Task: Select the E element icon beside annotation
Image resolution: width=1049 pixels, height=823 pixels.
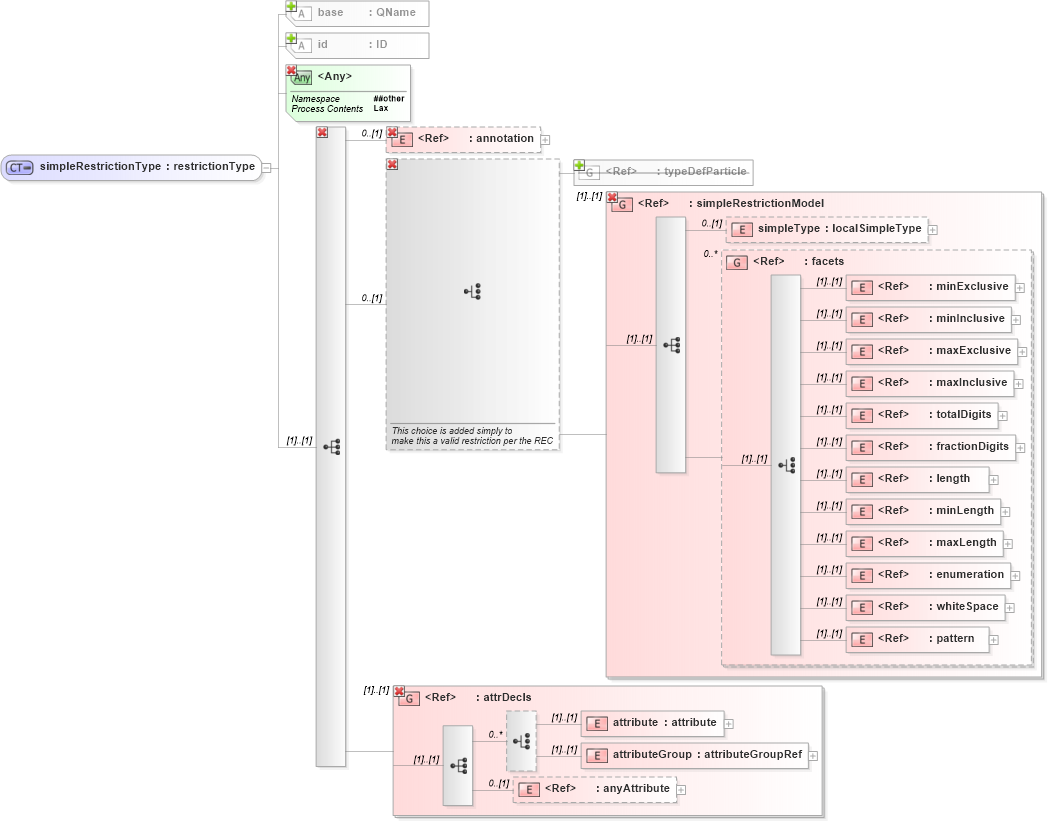Action: click(x=402, y=139)
